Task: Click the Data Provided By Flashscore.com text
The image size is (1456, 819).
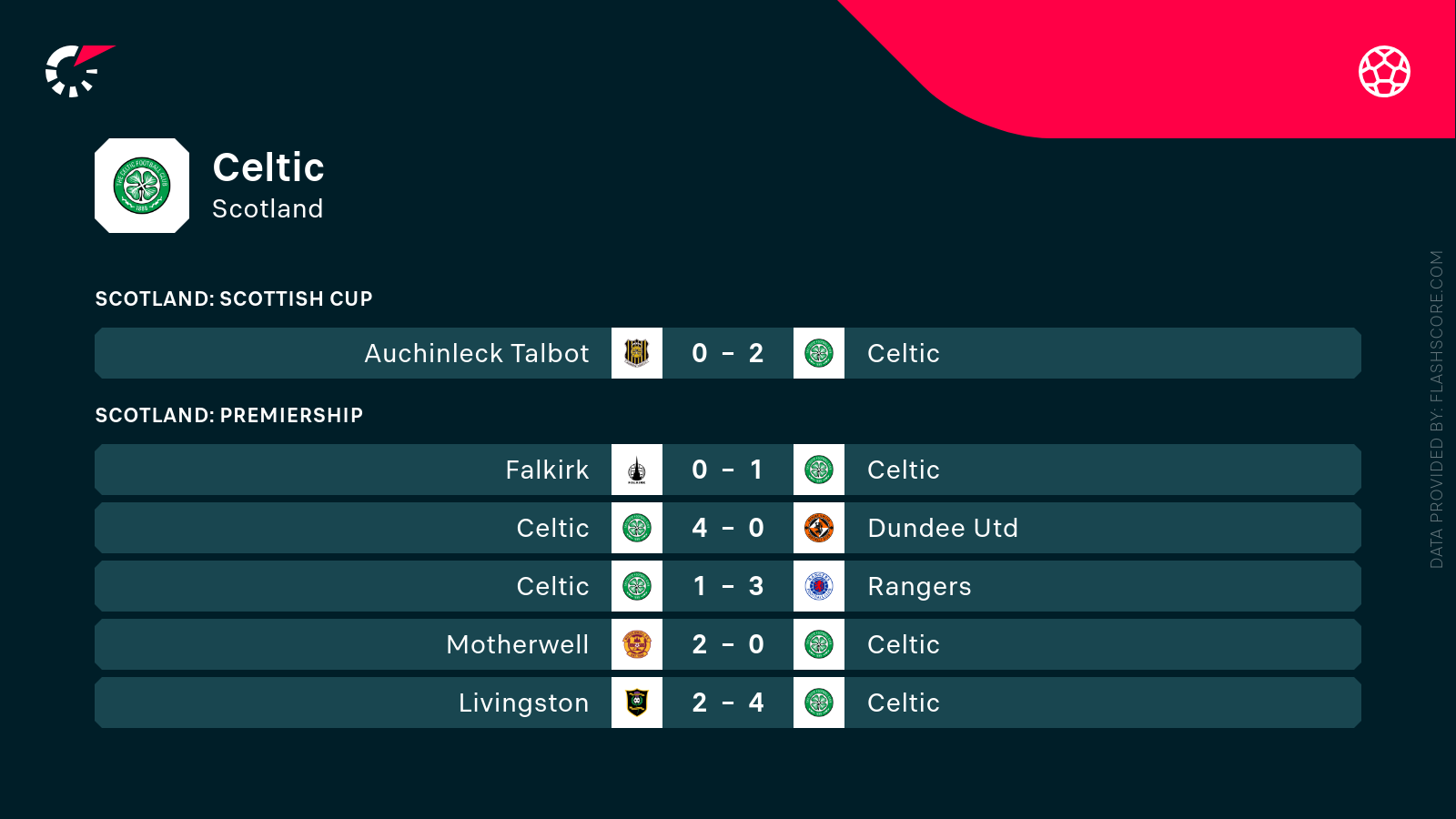Action: pos(1437,409)
